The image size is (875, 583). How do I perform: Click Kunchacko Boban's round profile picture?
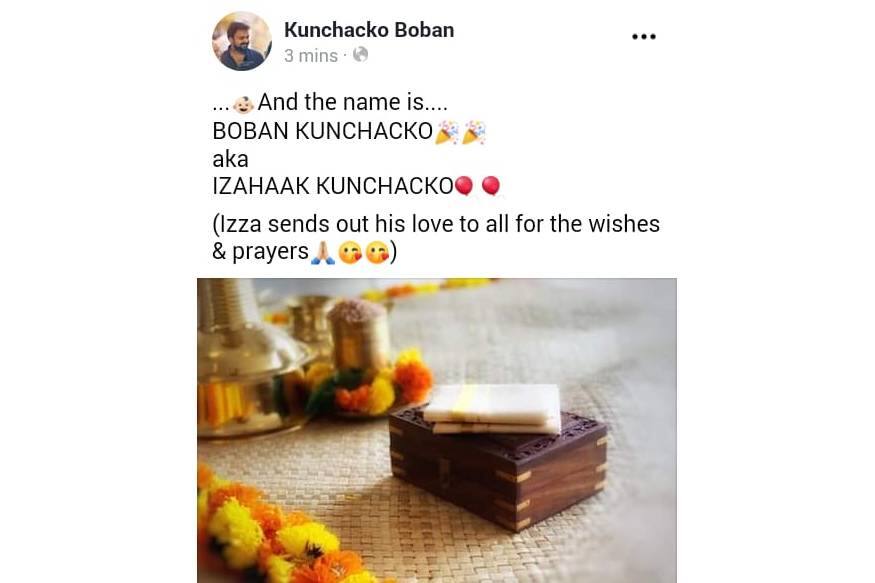(242, 41)
